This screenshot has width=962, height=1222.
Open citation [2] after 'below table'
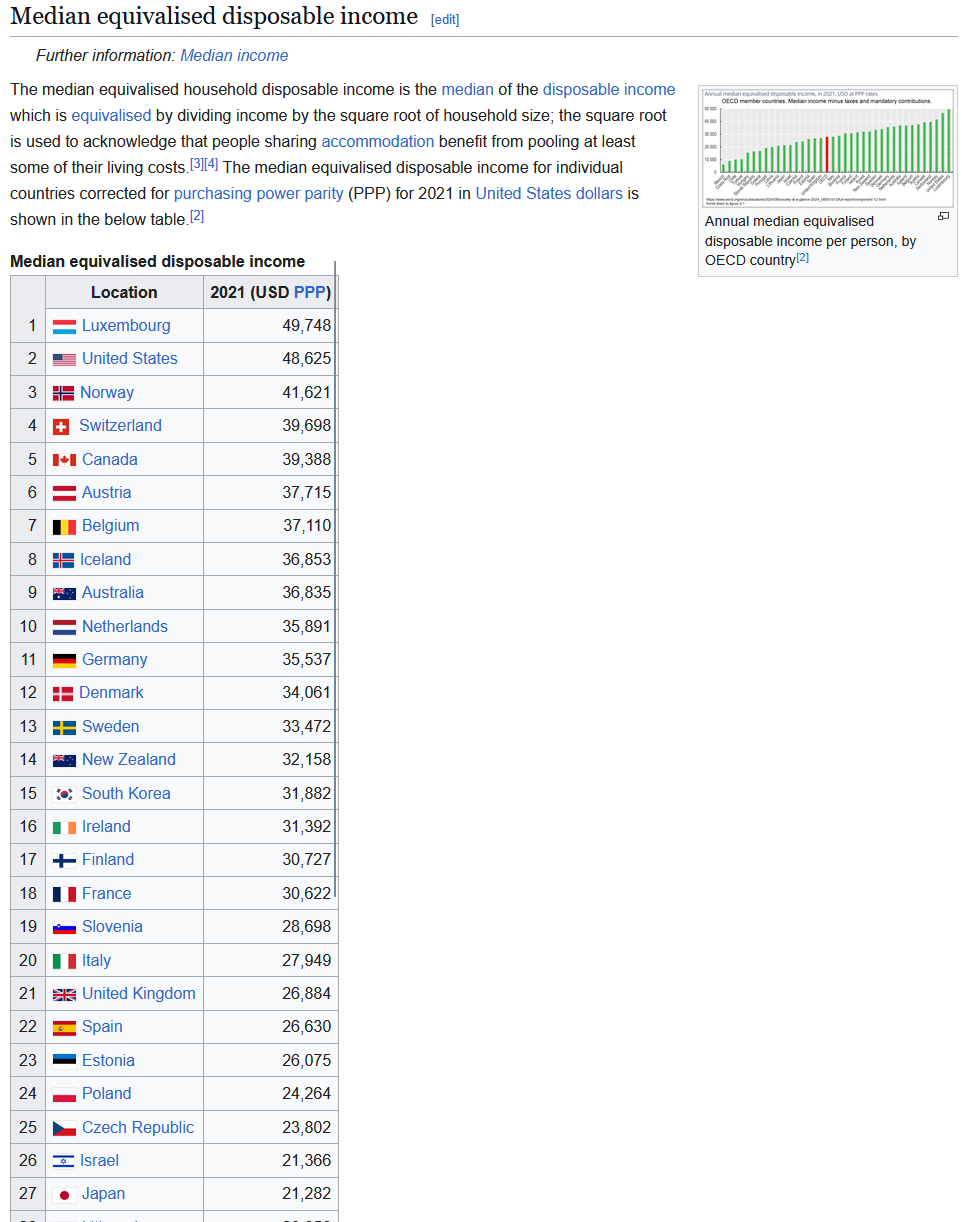197,215
